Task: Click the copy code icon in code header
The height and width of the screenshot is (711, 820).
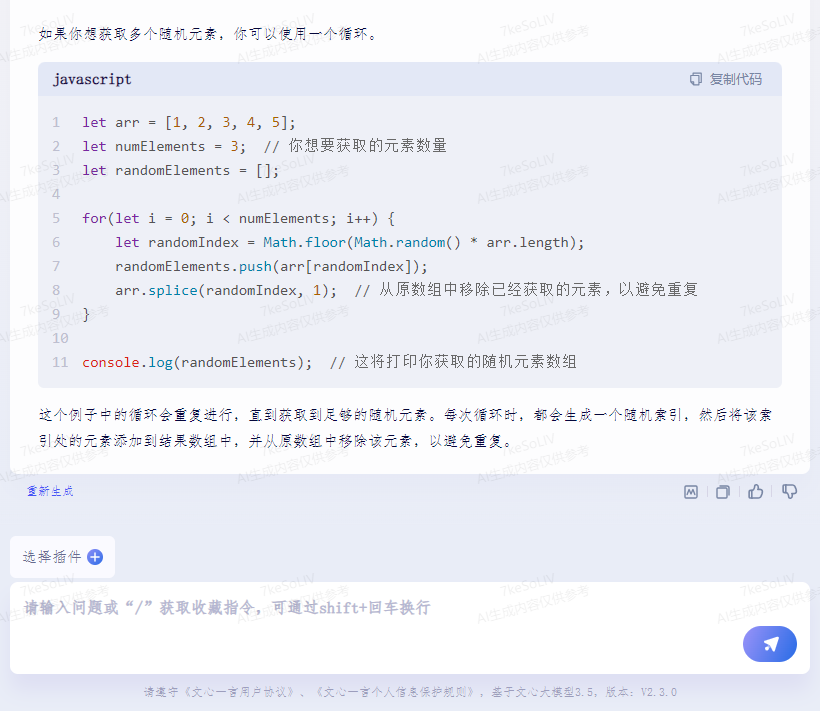Action: click(x=696, y=79)
